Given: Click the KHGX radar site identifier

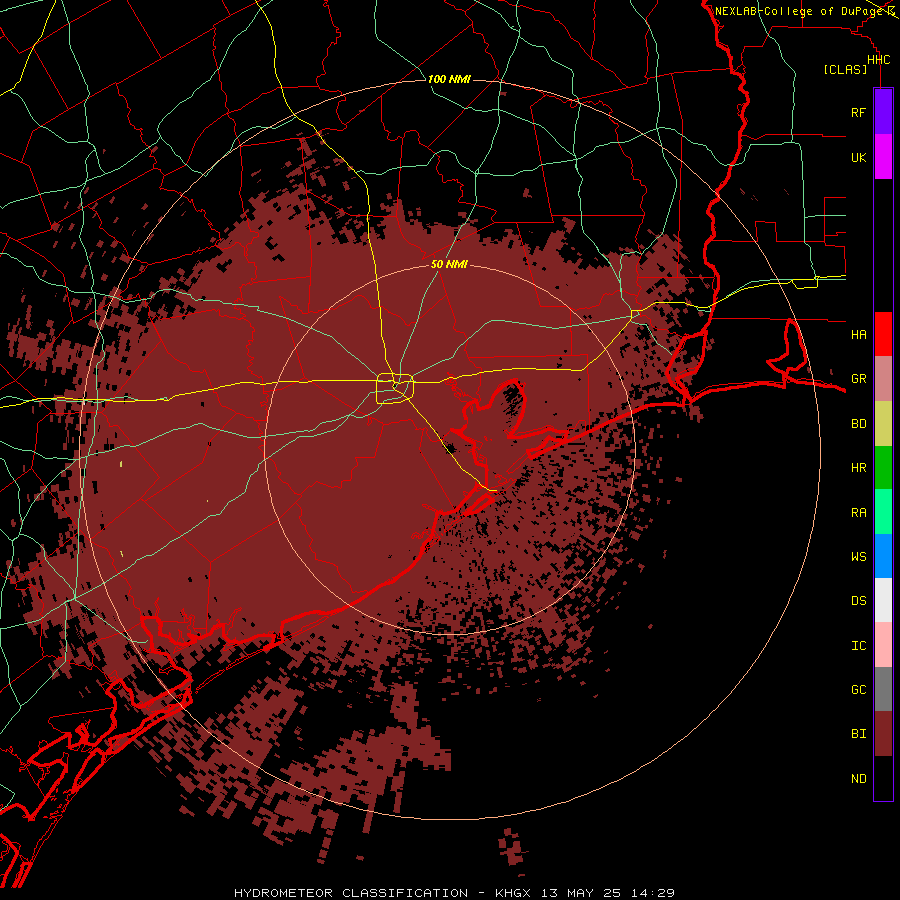Looking at the screenshot, I should click(513, 893).
